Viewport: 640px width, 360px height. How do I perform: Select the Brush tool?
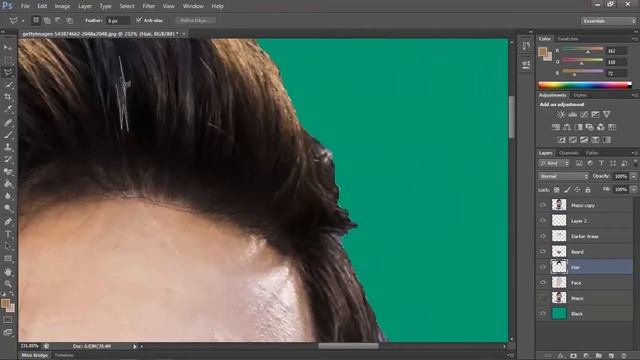(x=8, y=134)
